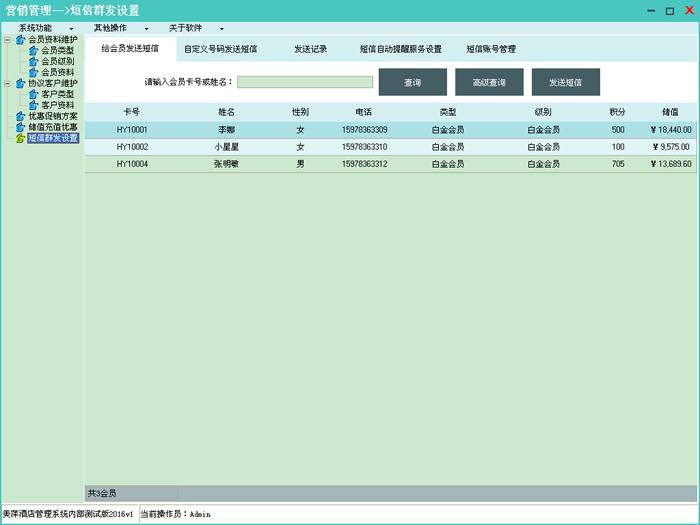Click the hand icon beside 客户资料
The width and height of the screenshot is (700, 525).
tap(34, 105)
